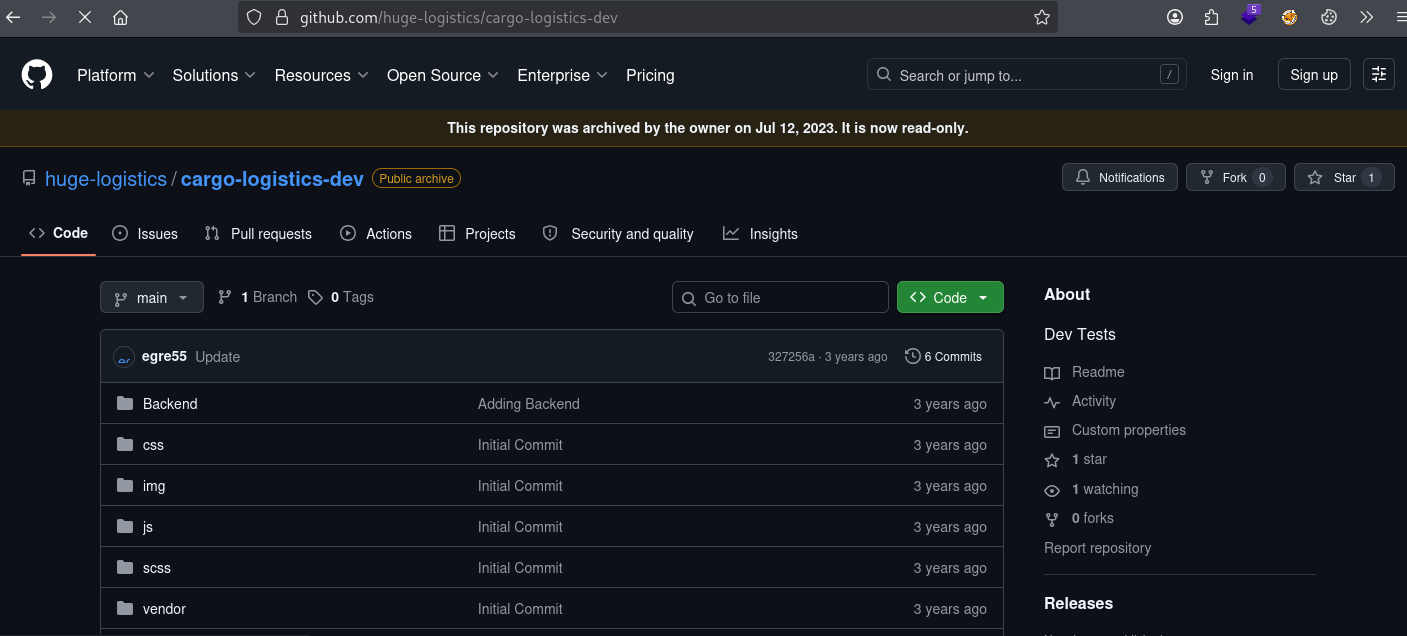Expand the Solutions menu
The height and width of the screenshot is (636, 1407).
tap(214, 75)
